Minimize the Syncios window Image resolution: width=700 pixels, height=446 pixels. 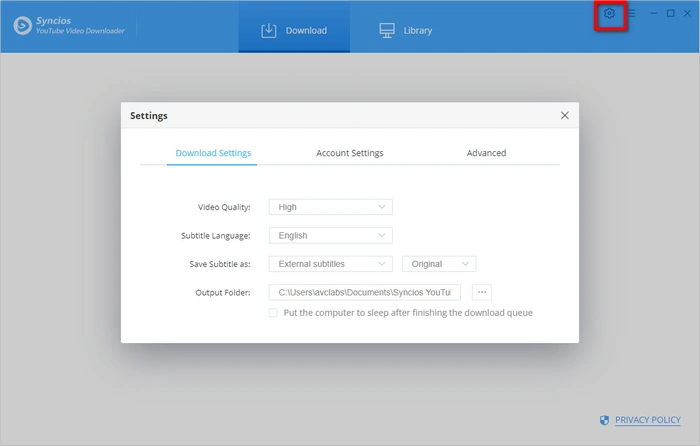click(x=653, y=14)
